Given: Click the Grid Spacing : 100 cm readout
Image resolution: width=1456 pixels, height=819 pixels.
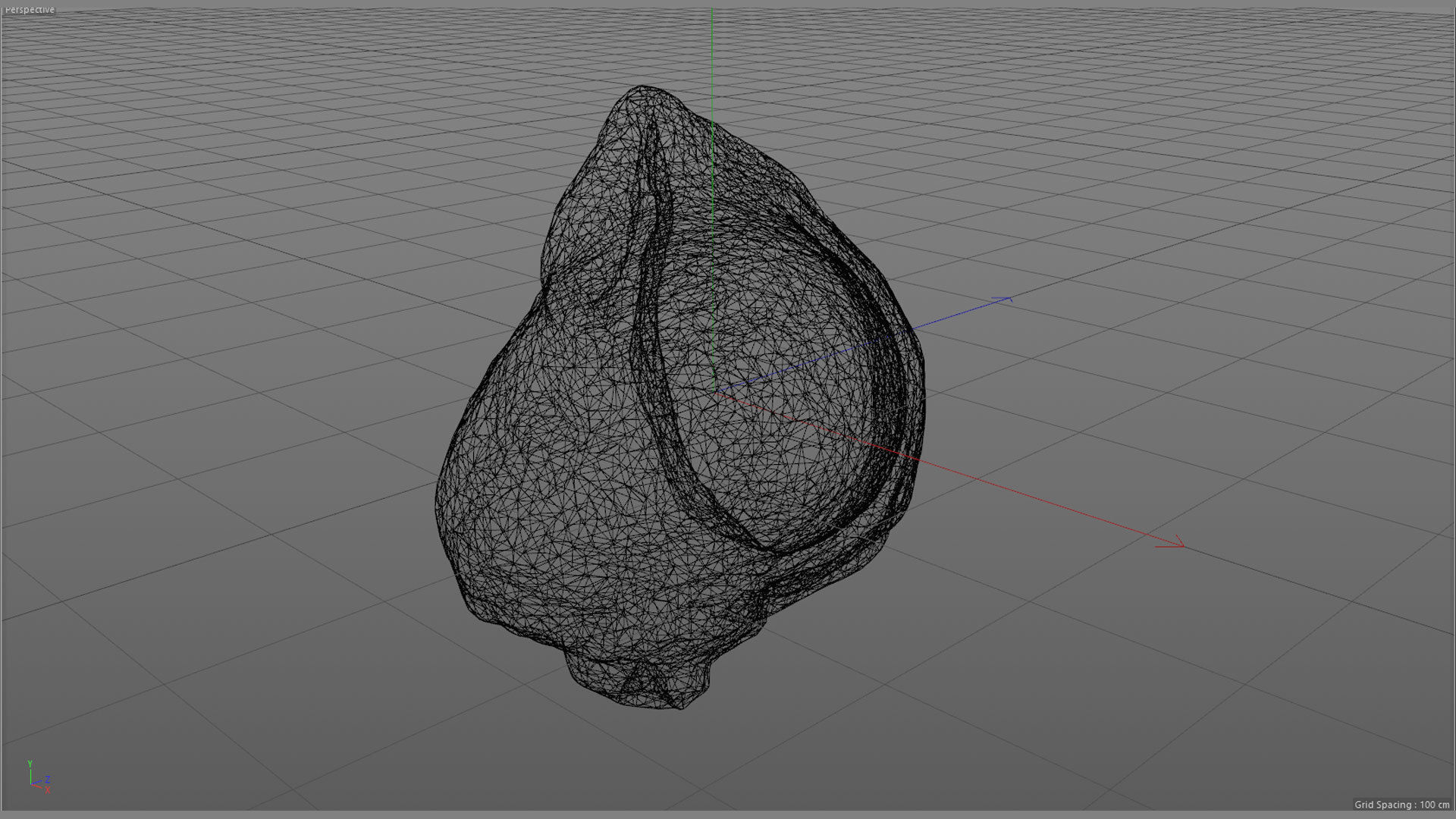Looking at the screenshot, I should (x=1401, y=805).
